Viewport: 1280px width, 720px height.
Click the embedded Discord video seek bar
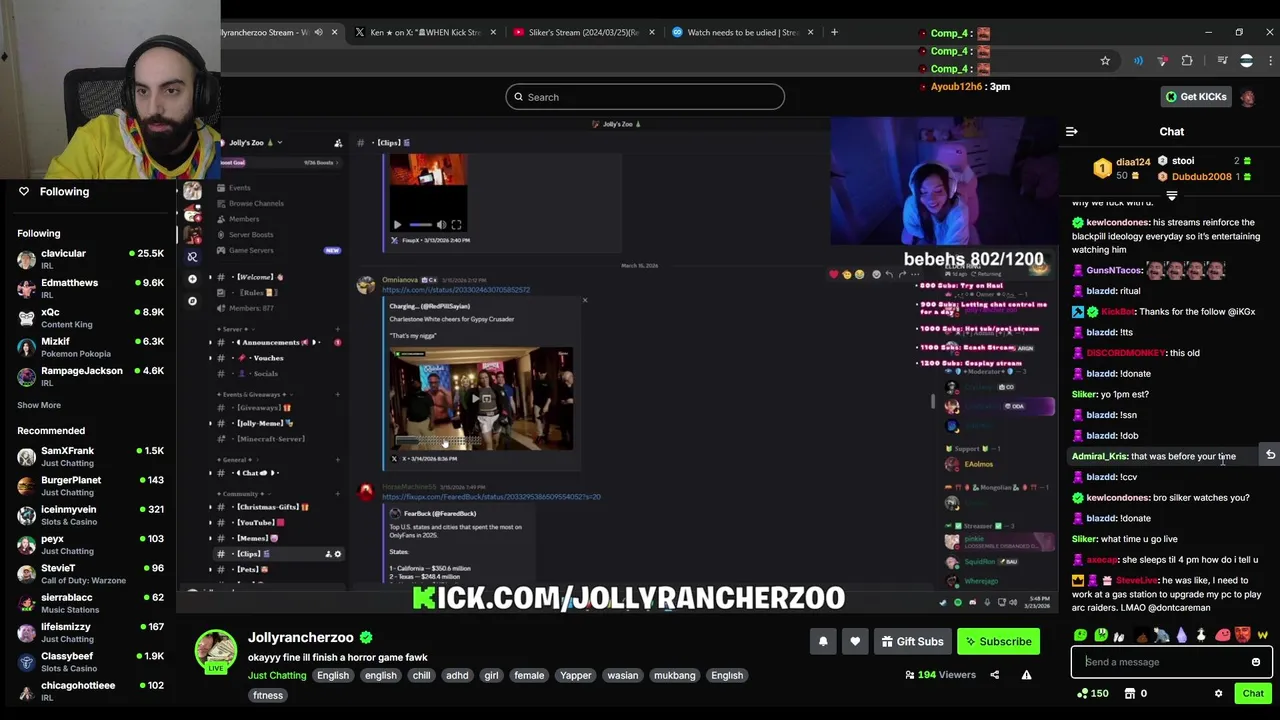coord(421,225)
